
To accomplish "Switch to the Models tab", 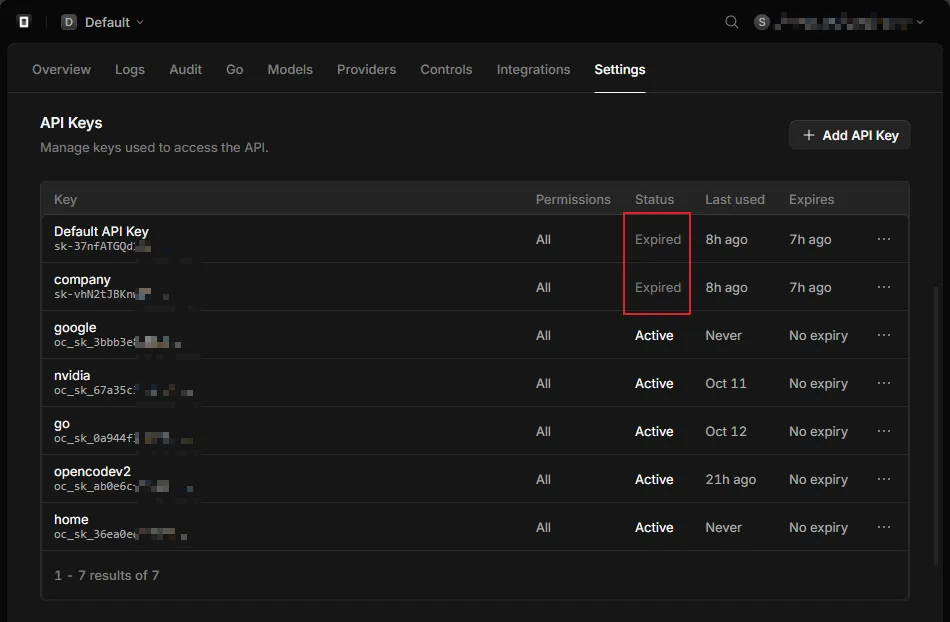I will [290, 70].
